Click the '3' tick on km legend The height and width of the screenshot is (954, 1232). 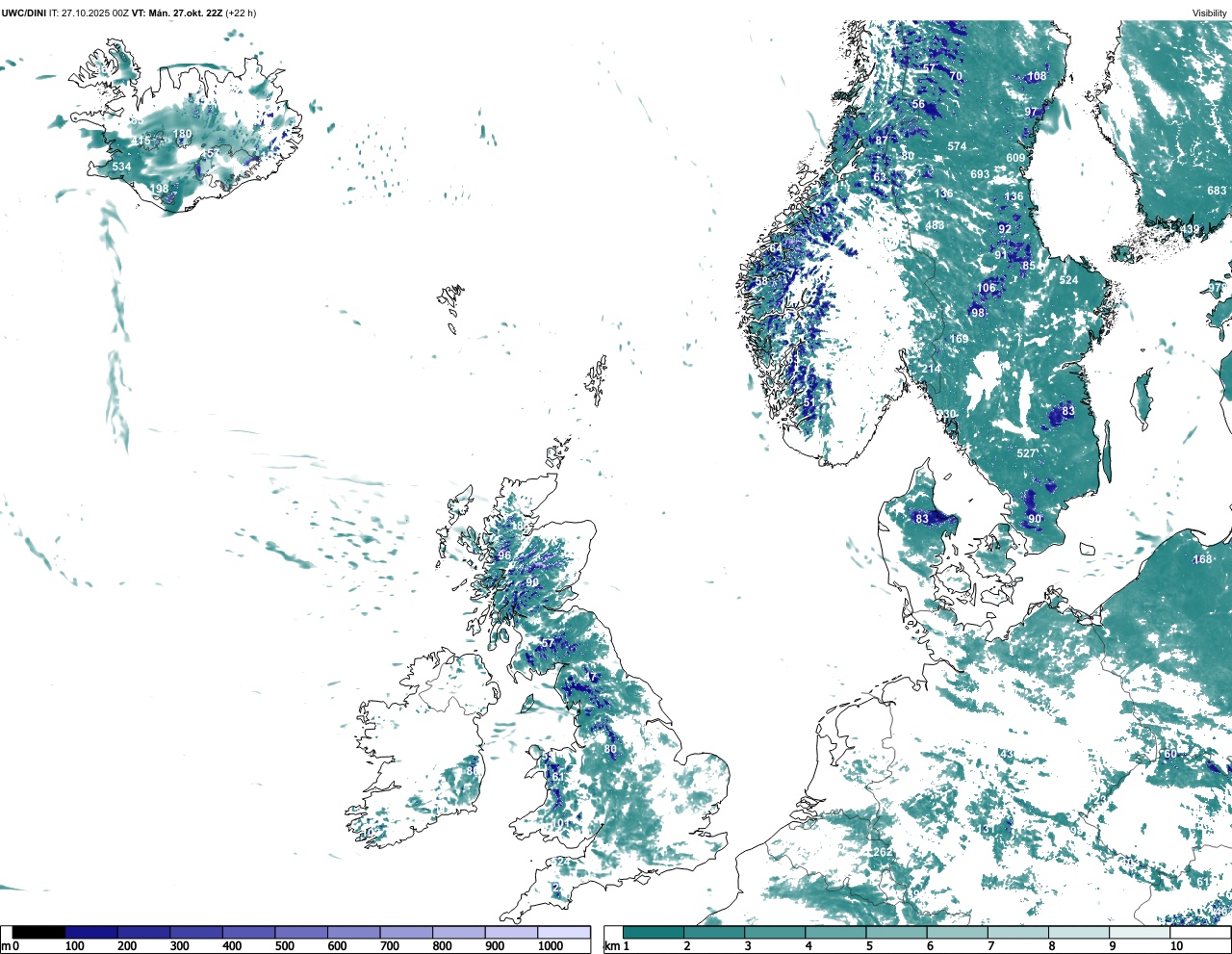(x=748, y=946)
